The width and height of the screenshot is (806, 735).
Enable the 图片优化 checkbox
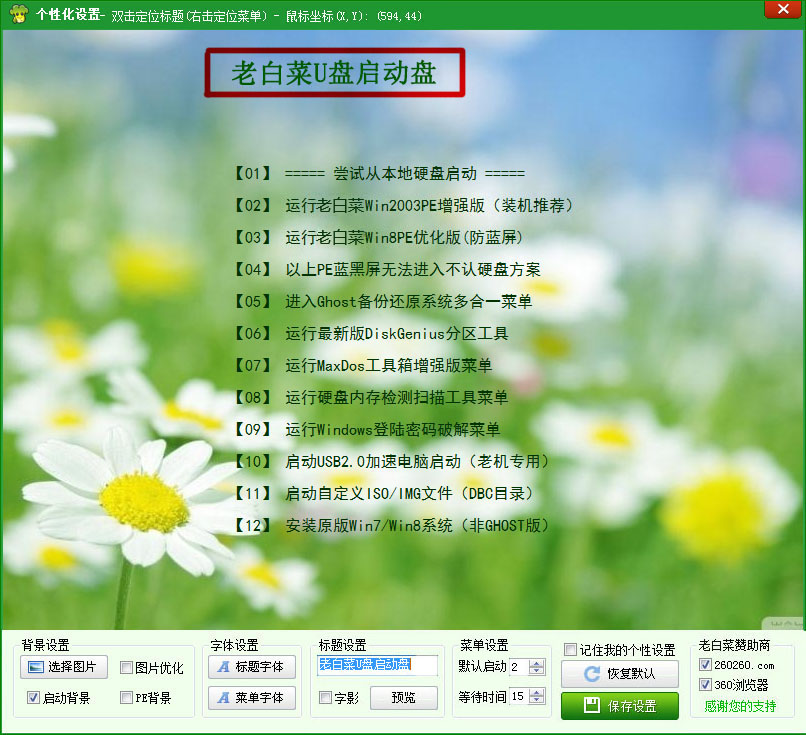click(x=127, y=668)
